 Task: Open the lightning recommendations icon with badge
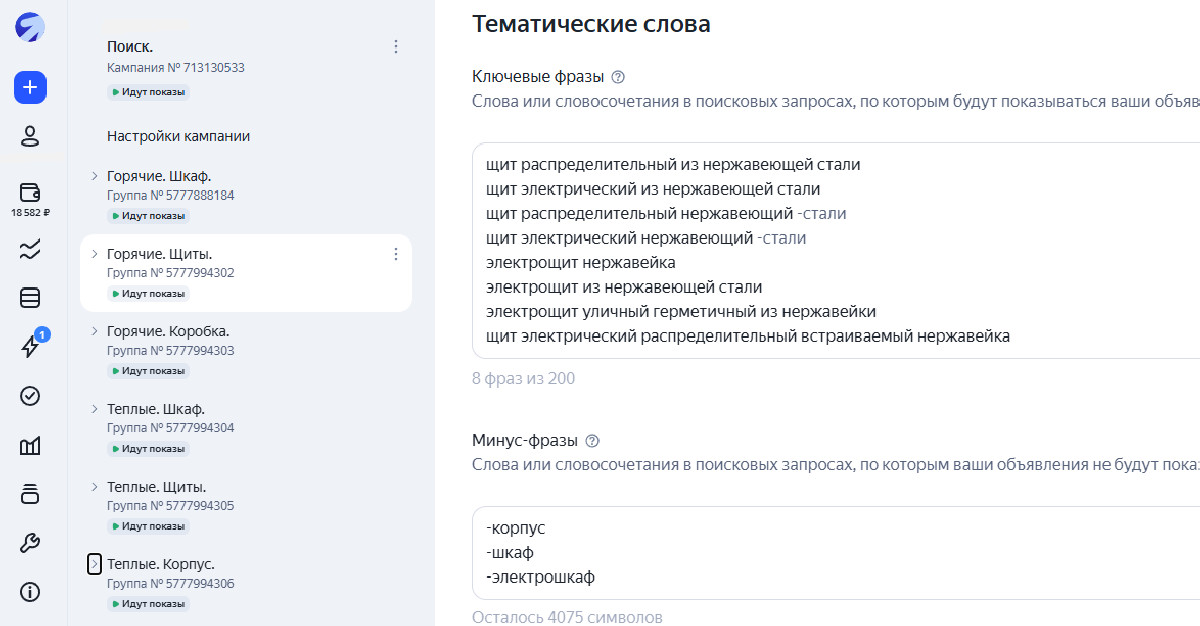(x=30, y=346)
